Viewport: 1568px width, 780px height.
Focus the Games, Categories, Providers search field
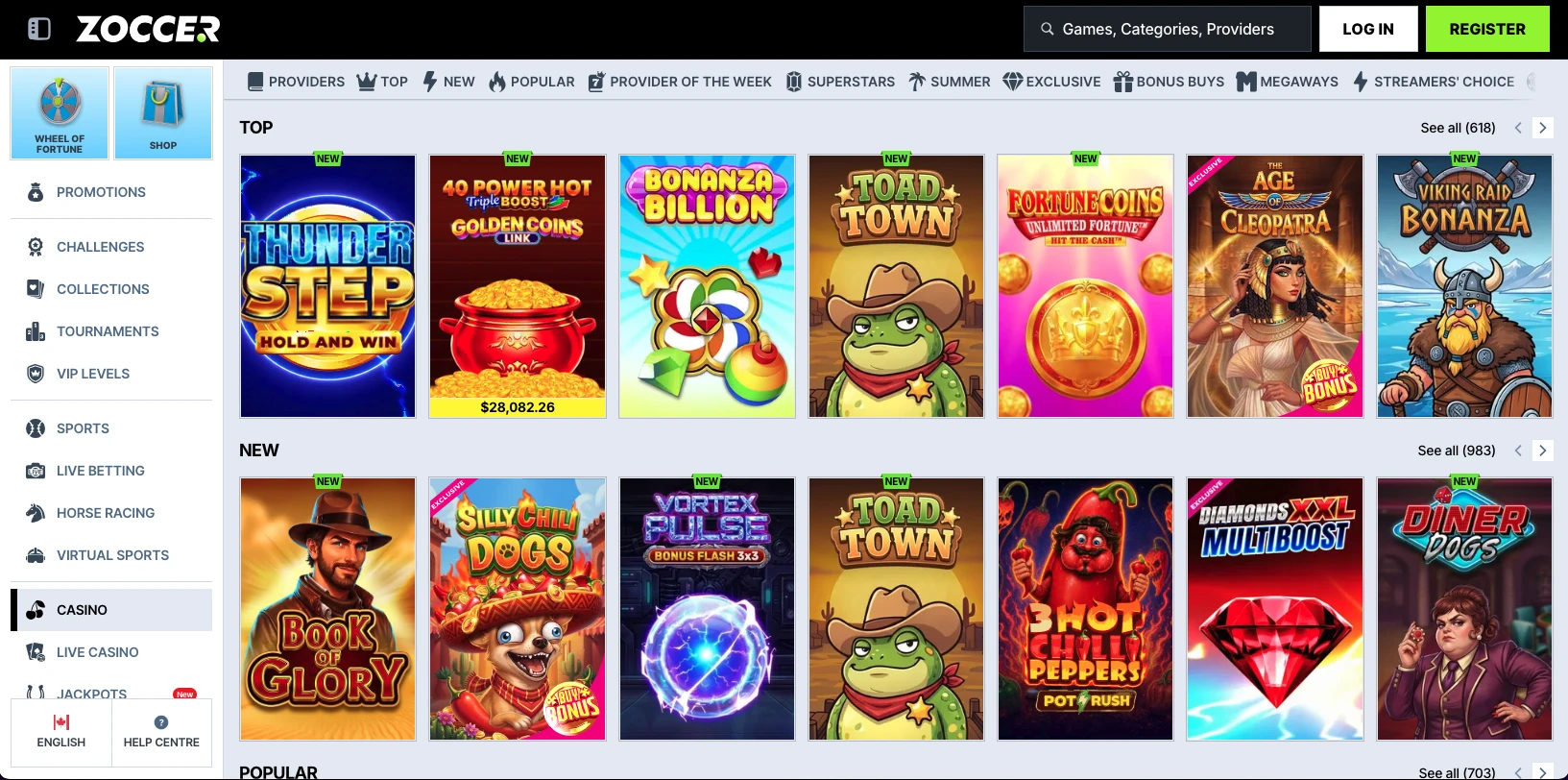point(1168,29)
